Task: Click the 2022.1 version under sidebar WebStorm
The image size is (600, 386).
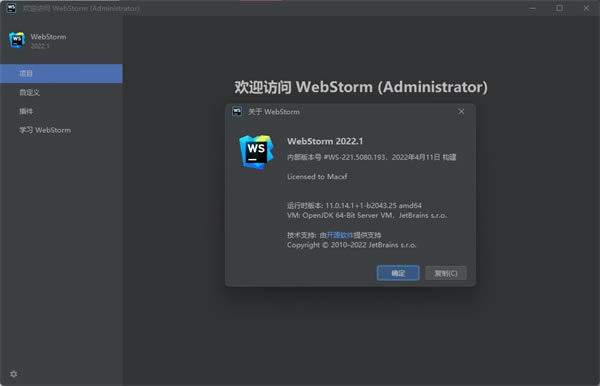Action: pos(40,46)
